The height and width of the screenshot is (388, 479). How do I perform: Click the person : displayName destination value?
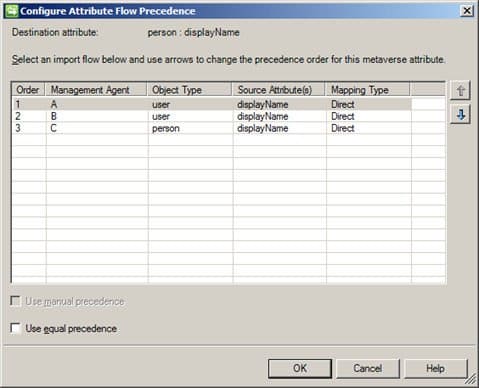194,33
